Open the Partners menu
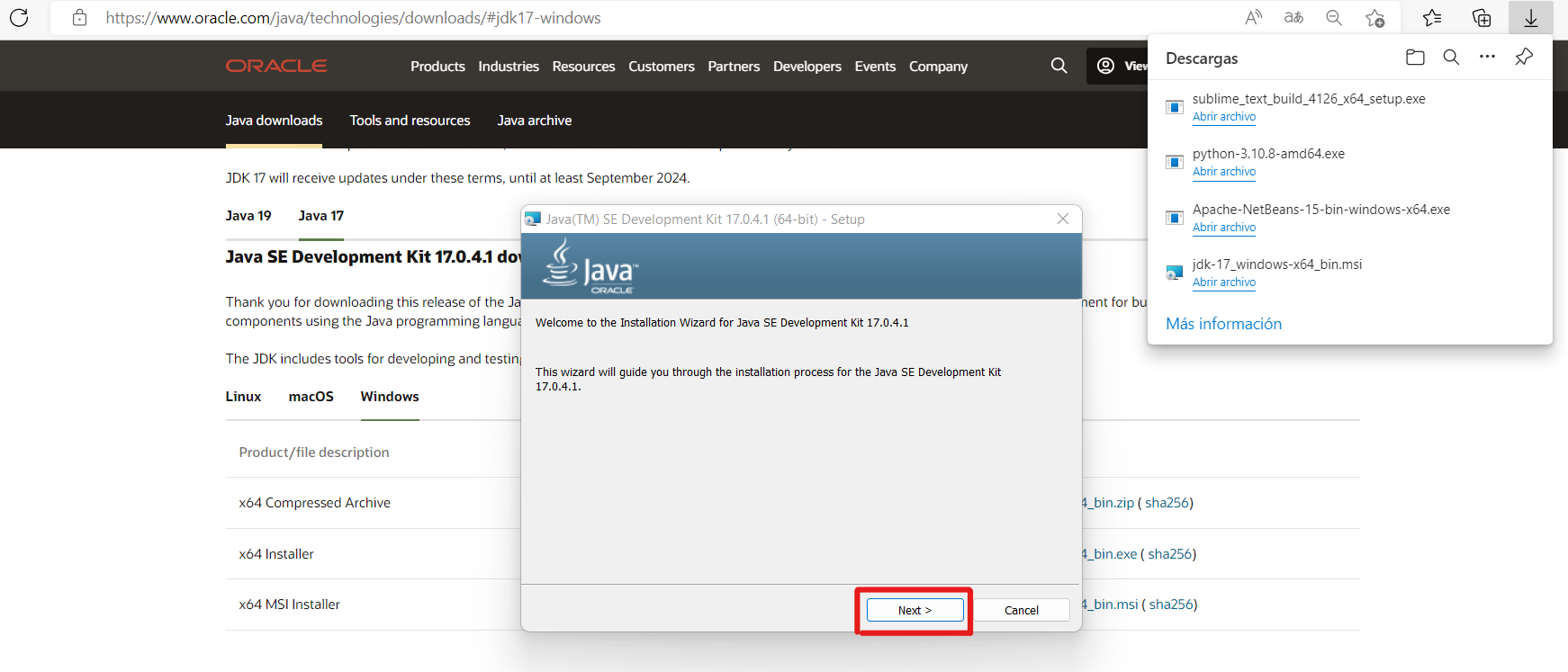The width and height of the screenshot is (1568, 672). pyautogui.click(x=734, y=66)
